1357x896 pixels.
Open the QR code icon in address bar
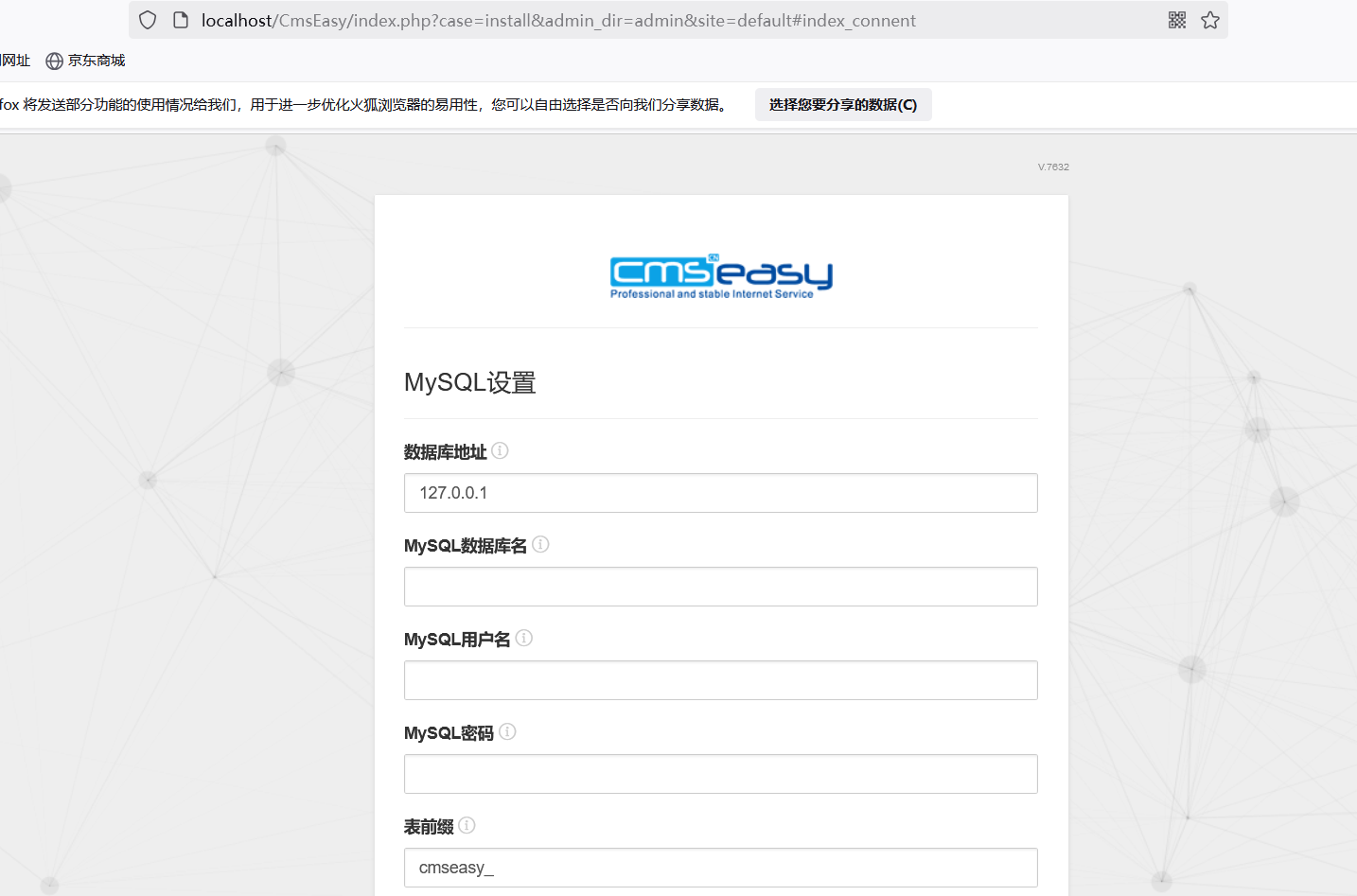1177,20
